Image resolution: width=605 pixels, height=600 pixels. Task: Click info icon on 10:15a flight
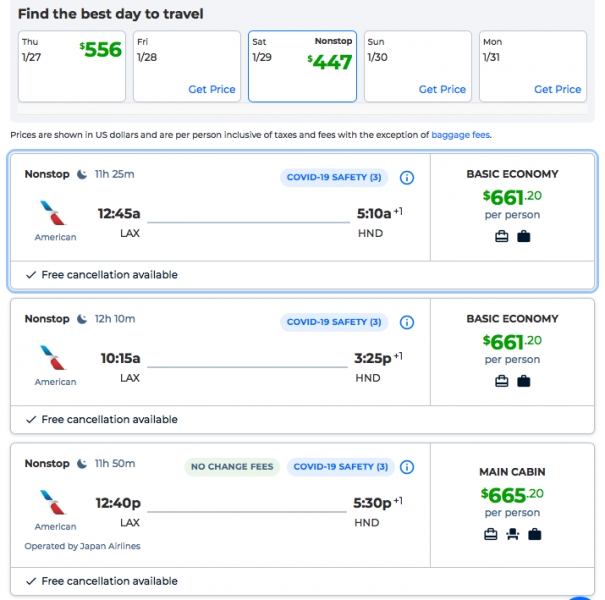point(407,323)
